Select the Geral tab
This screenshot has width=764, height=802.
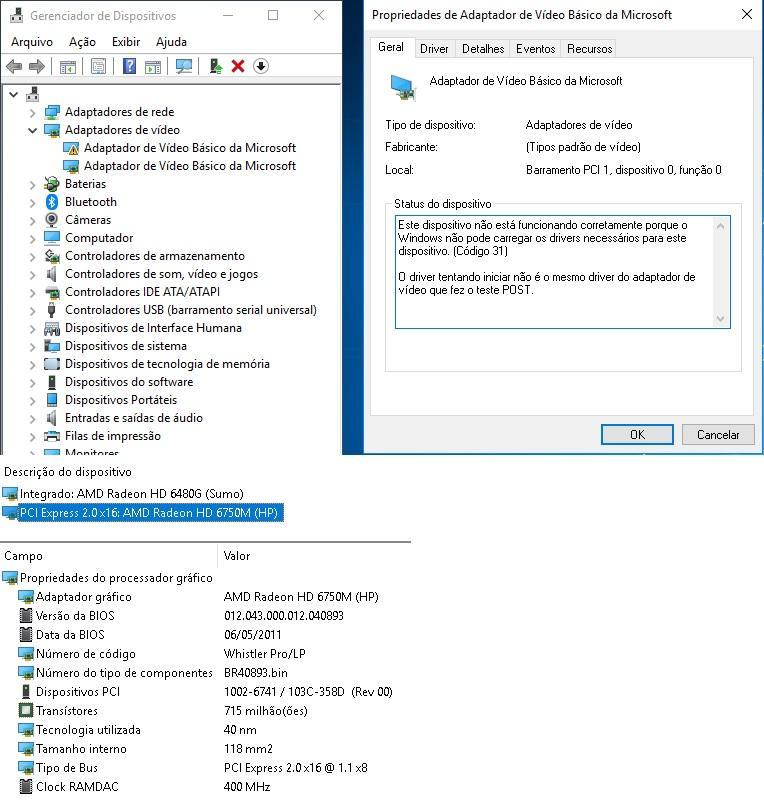391,47
